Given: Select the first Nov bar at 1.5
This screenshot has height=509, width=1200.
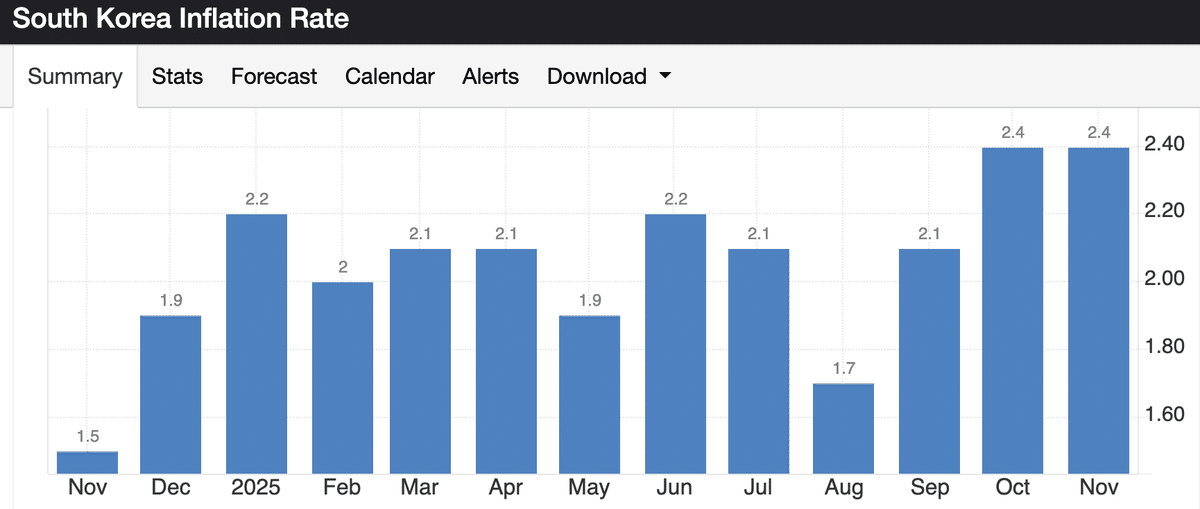Looking at the screenshot, I should 87,462.
